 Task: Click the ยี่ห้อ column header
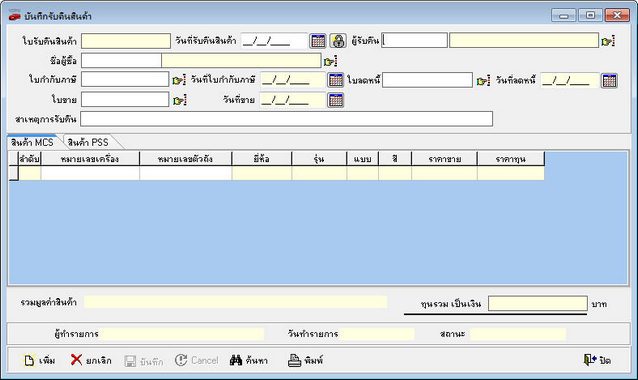(262, 159)
